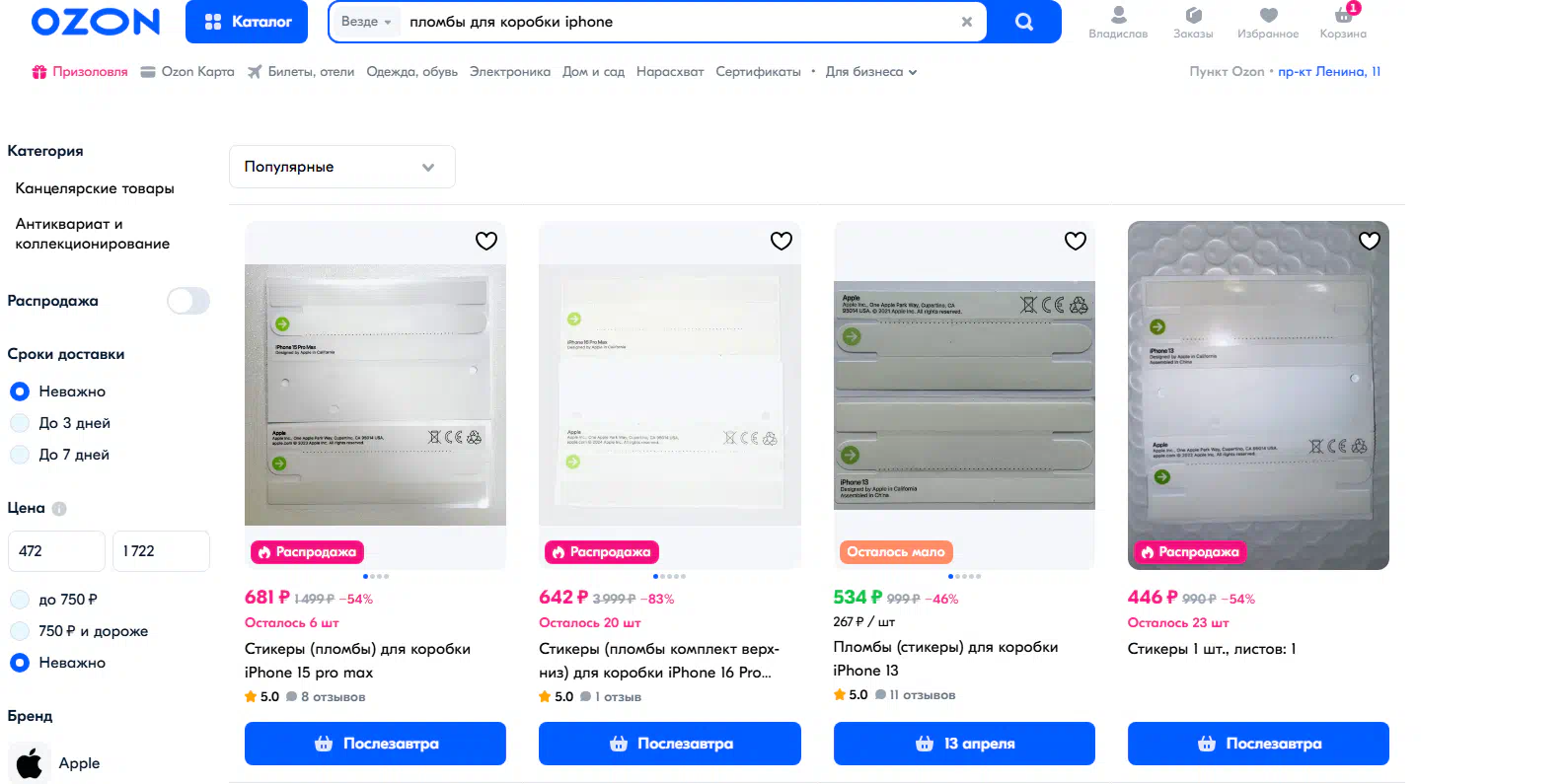Favorite the iPhone 13 пломбы product
The width and height of the screenshot is (1566, 784).
pos(1076,241)
